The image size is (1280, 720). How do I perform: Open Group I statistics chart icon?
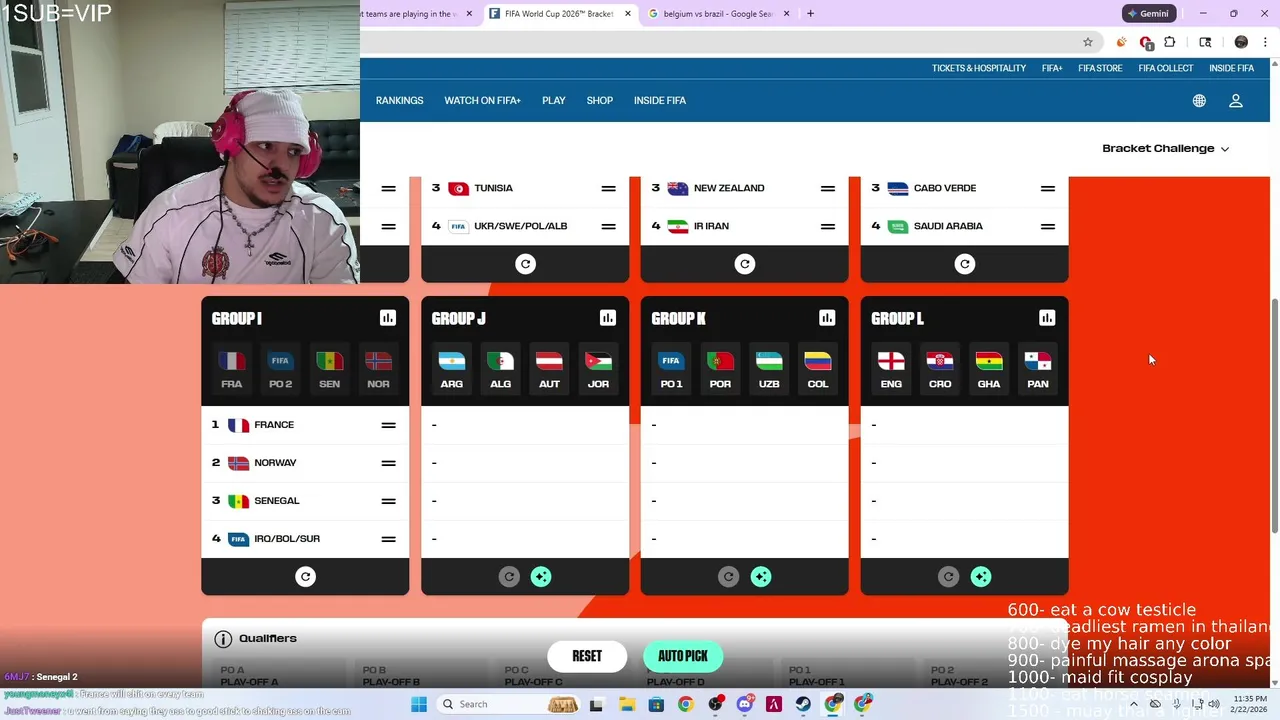[x=388, y=318]
